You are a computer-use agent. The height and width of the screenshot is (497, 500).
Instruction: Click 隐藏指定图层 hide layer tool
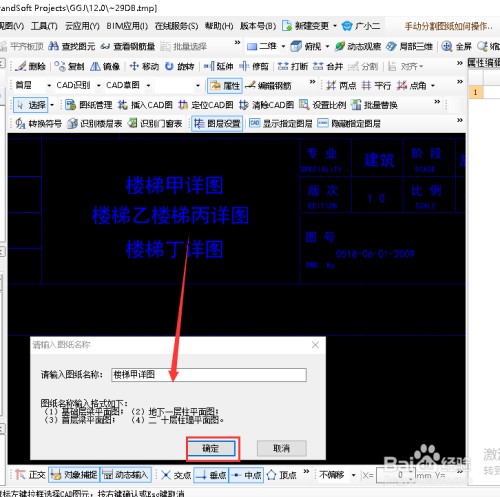point(349,124)
